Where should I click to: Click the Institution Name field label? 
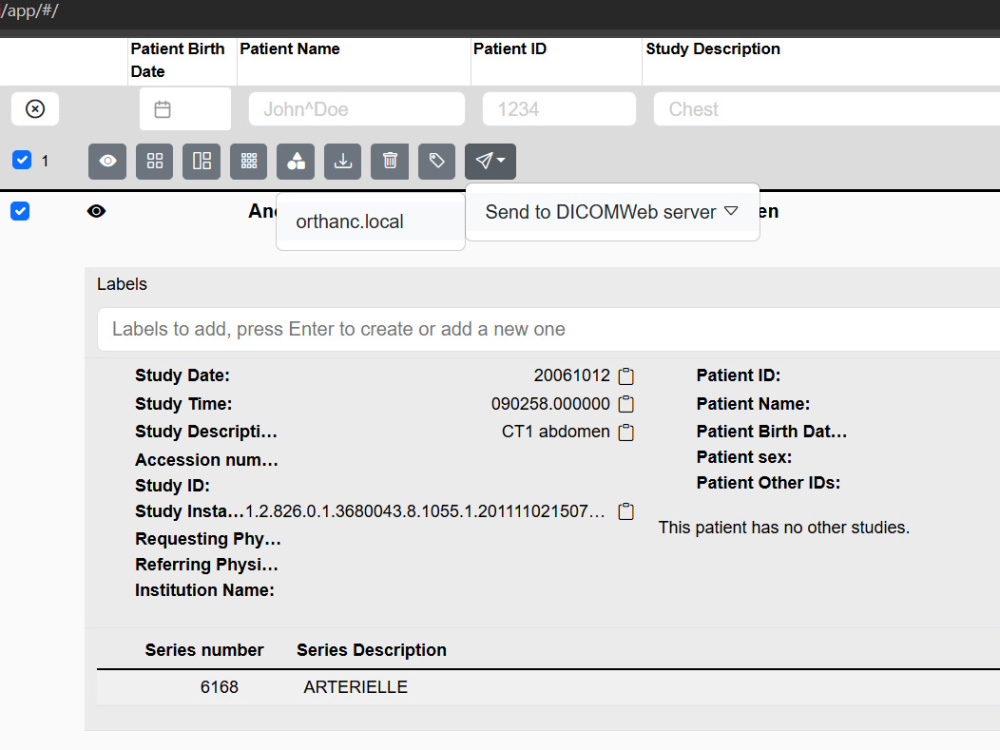coord(205,591)
